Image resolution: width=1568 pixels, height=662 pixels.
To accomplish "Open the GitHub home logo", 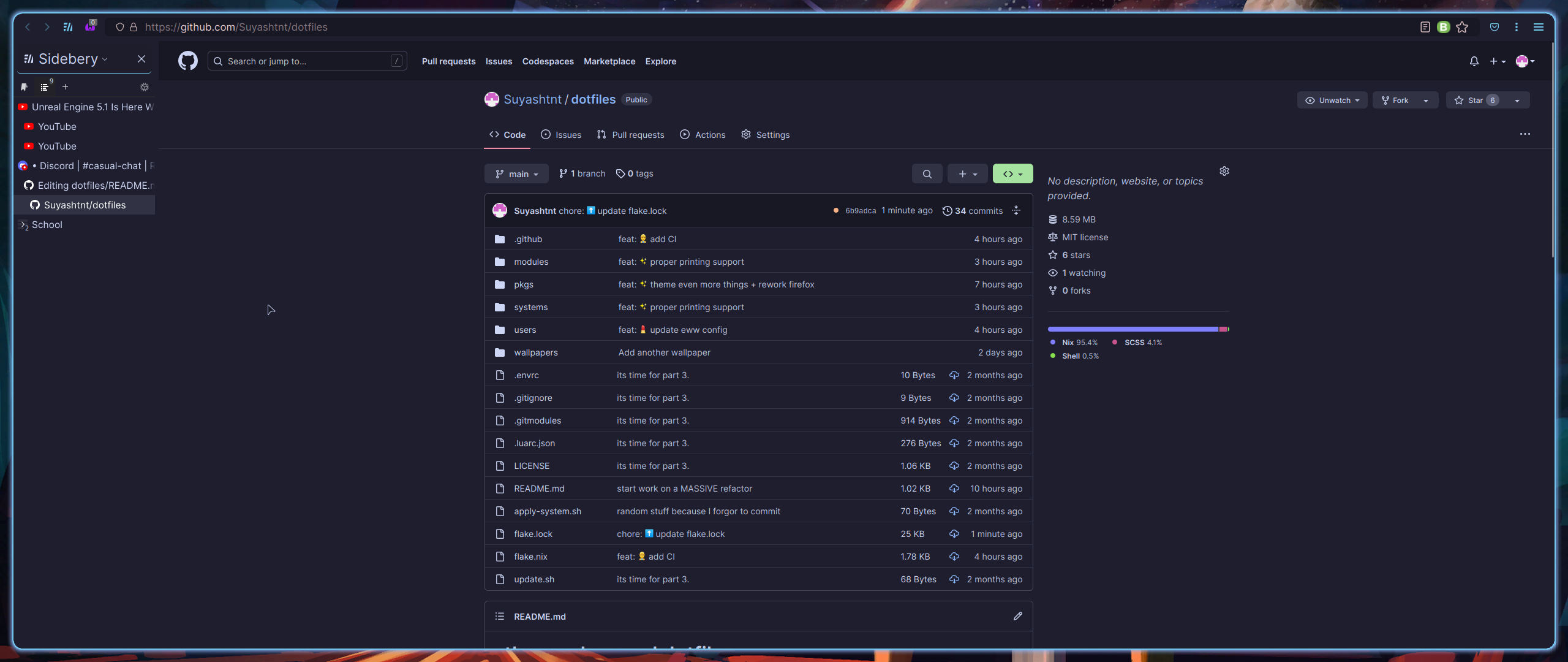I will [x=188, y=61].
